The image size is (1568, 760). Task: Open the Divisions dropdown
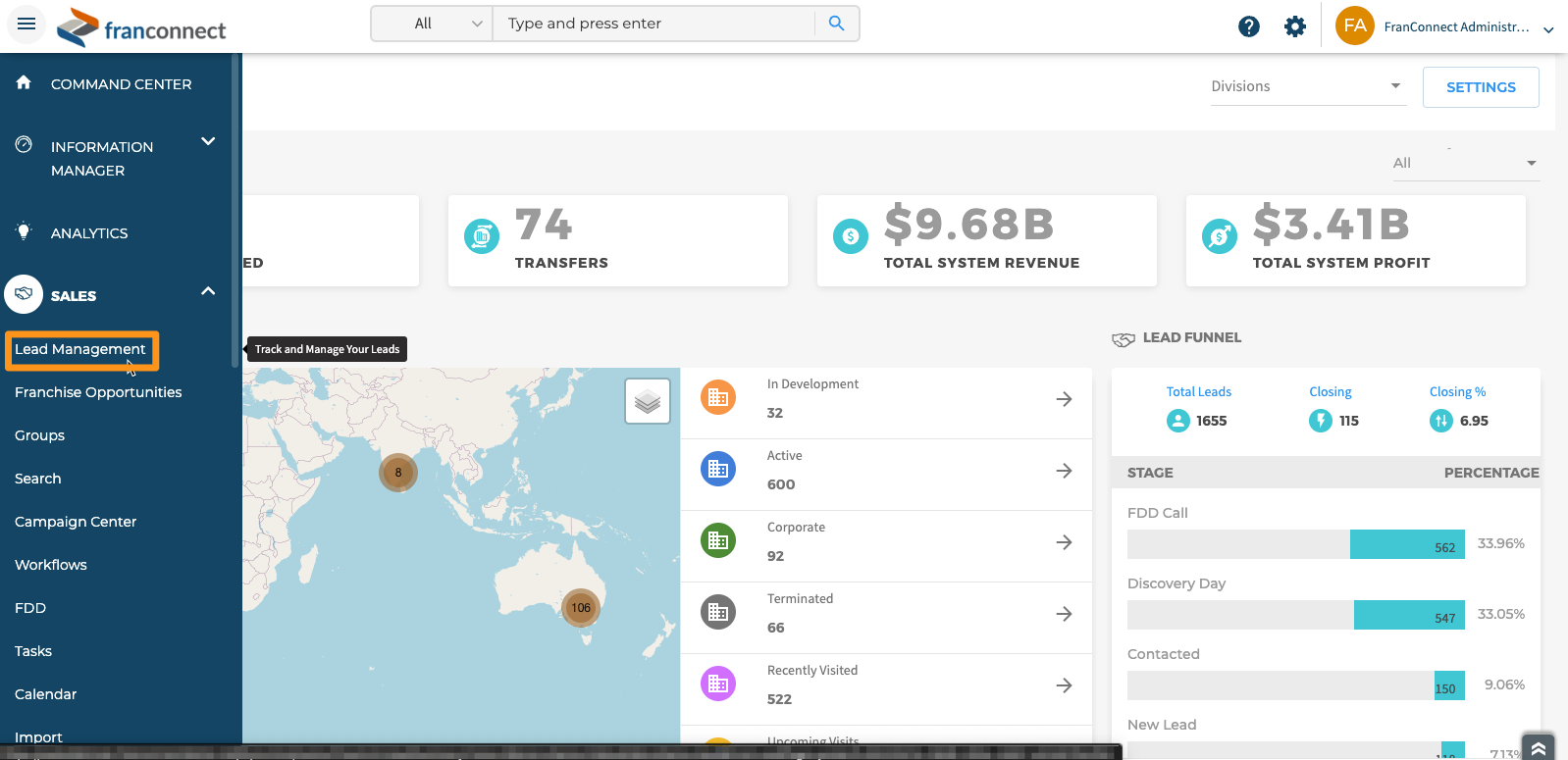[x=1307, y=86]
